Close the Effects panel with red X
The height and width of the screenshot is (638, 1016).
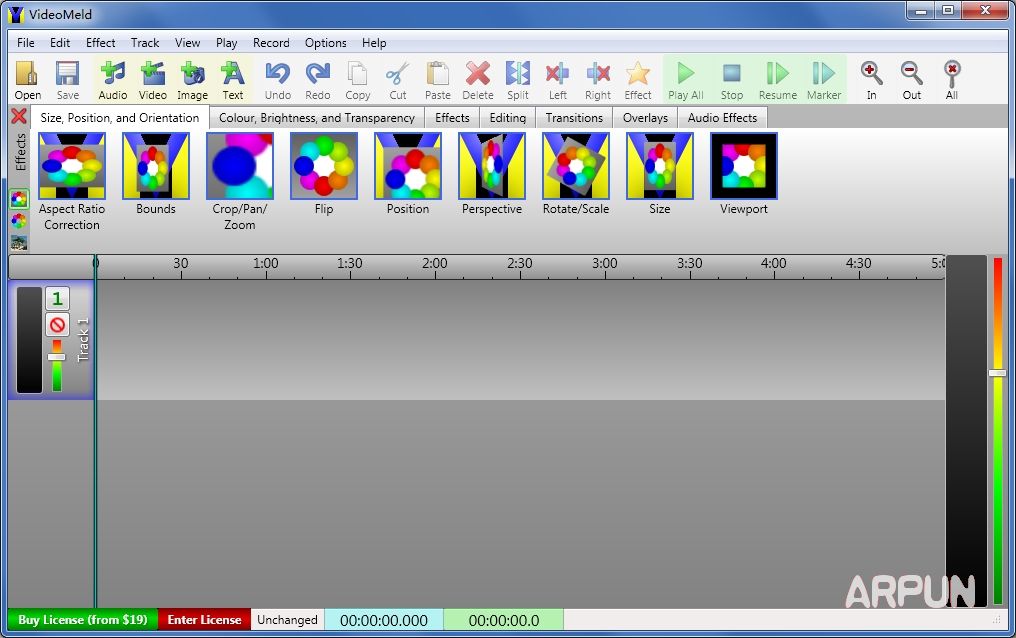pos(18,117)
